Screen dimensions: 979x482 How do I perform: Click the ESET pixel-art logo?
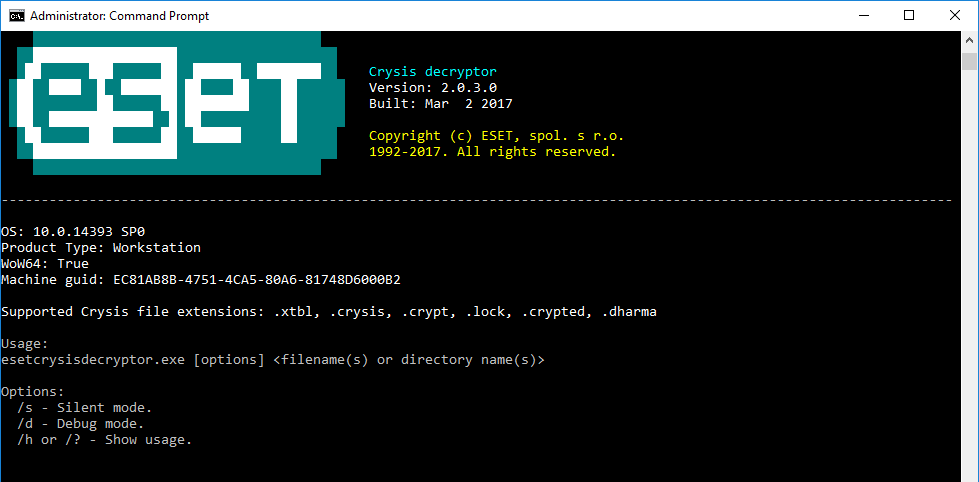177,103
